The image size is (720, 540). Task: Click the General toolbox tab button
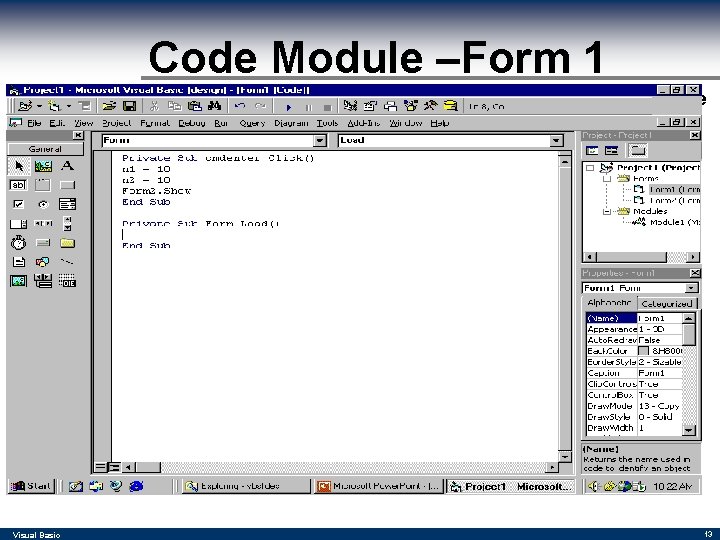45,149
